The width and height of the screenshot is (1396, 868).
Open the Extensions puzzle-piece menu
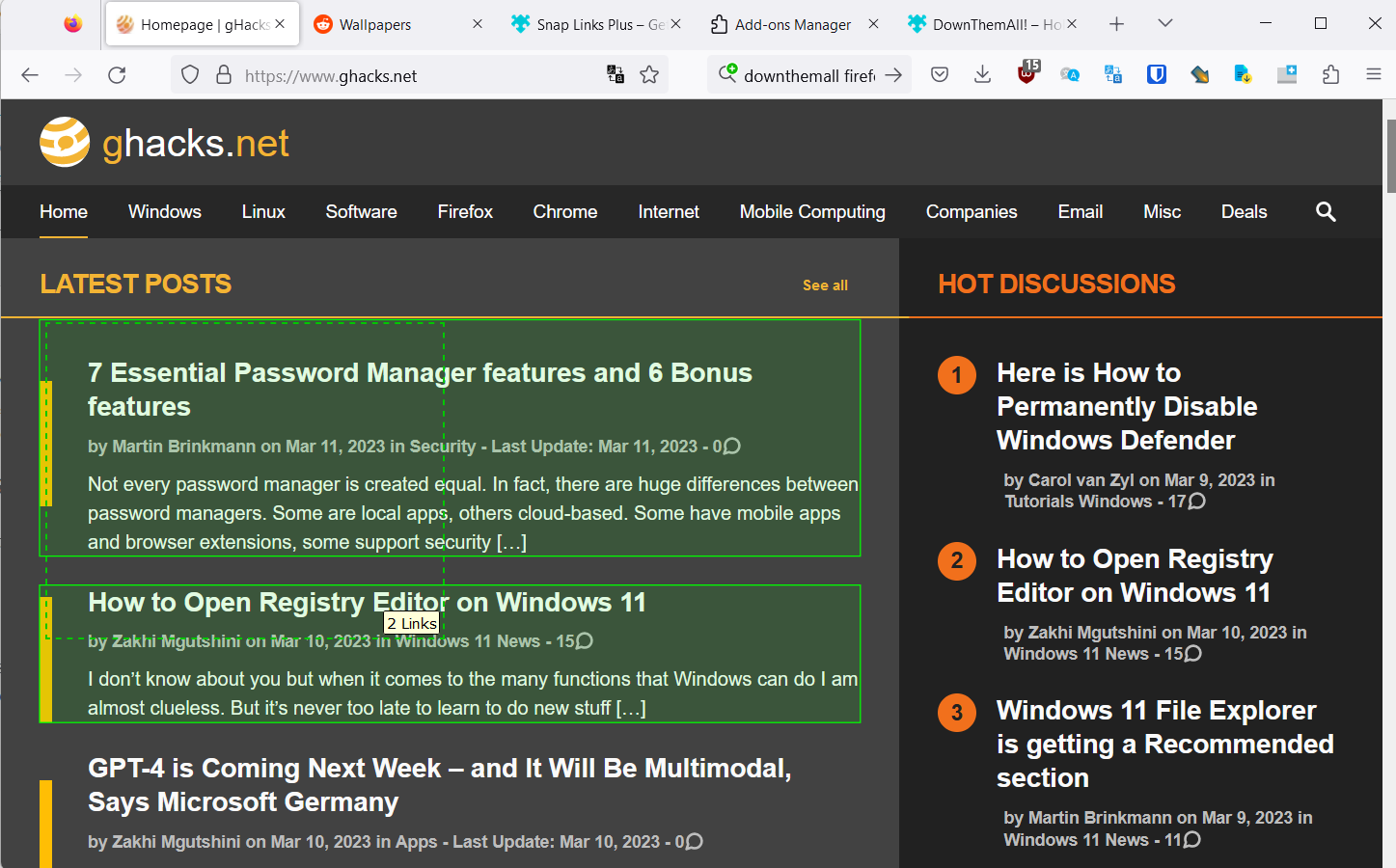[x=1330, y=74]
